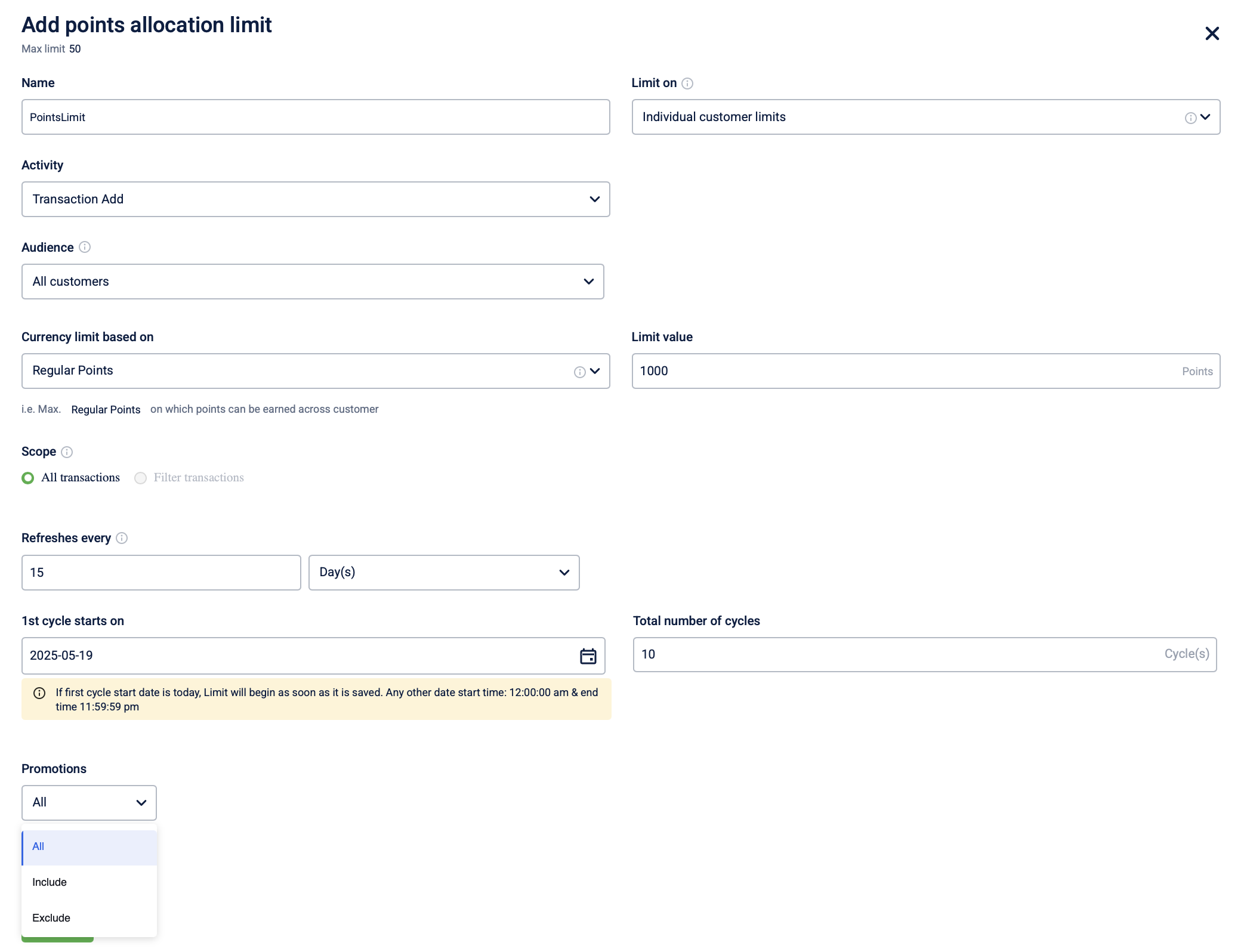The image size is (1247, 952).
Task: Open the All customers audience dropdown
Action: pyautogui.click(x=313, y=282)
